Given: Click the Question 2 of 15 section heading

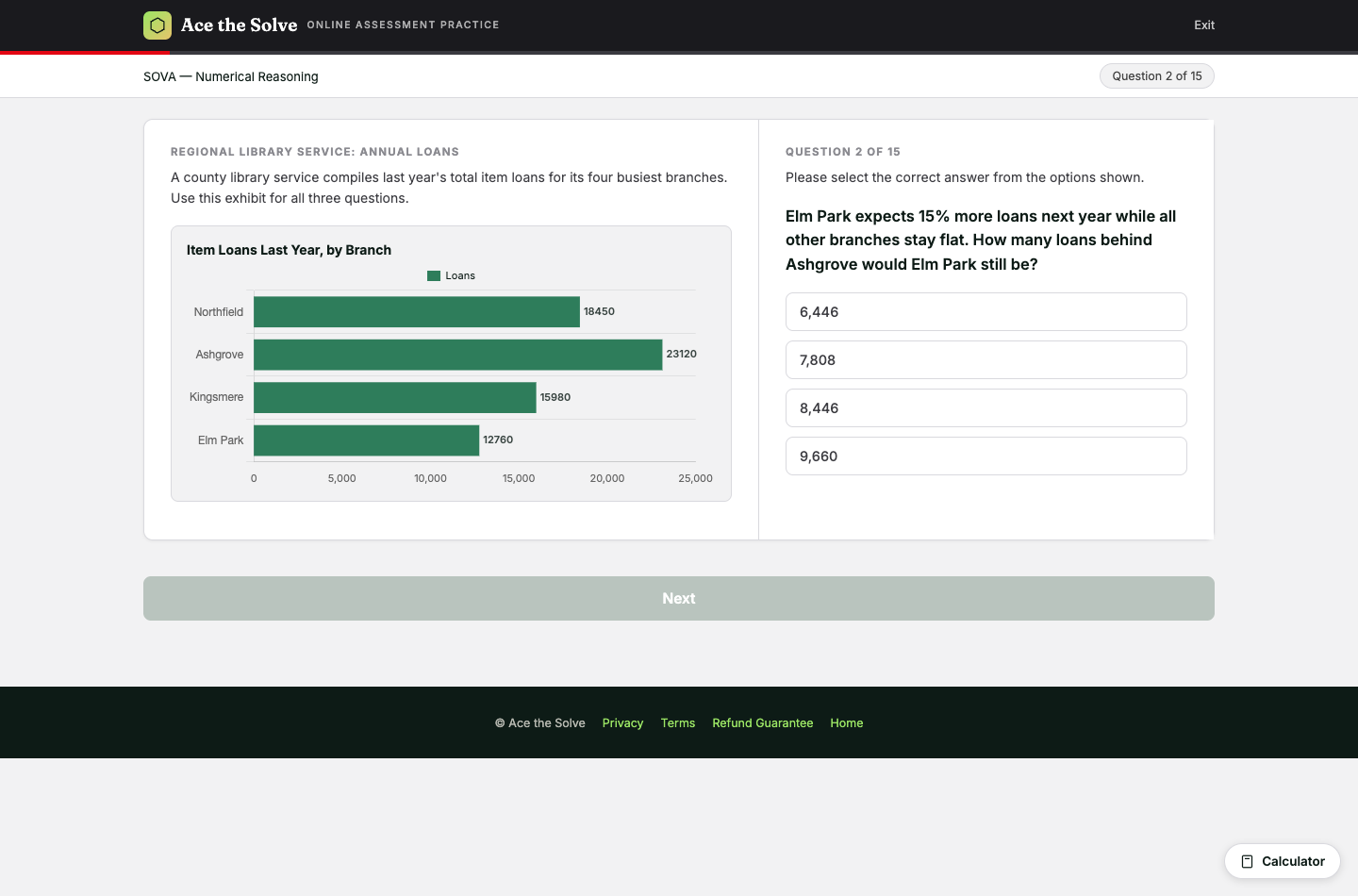Looking at the screenshot, I should (x=843, y=152).
